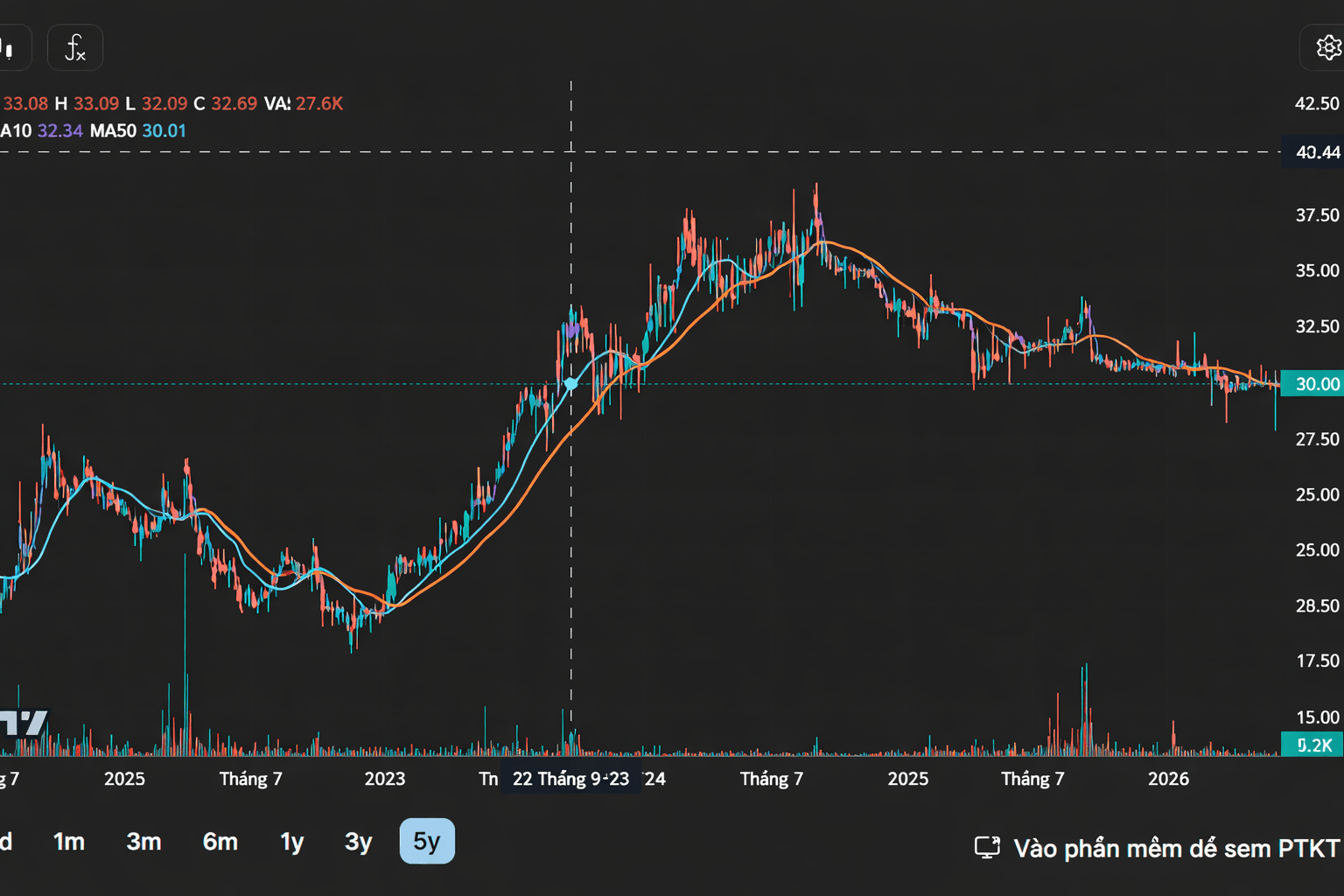The width and height of the screenshot is (1344, 896).
Task: Open chart settings gear icon
Action: (1326, 47)
